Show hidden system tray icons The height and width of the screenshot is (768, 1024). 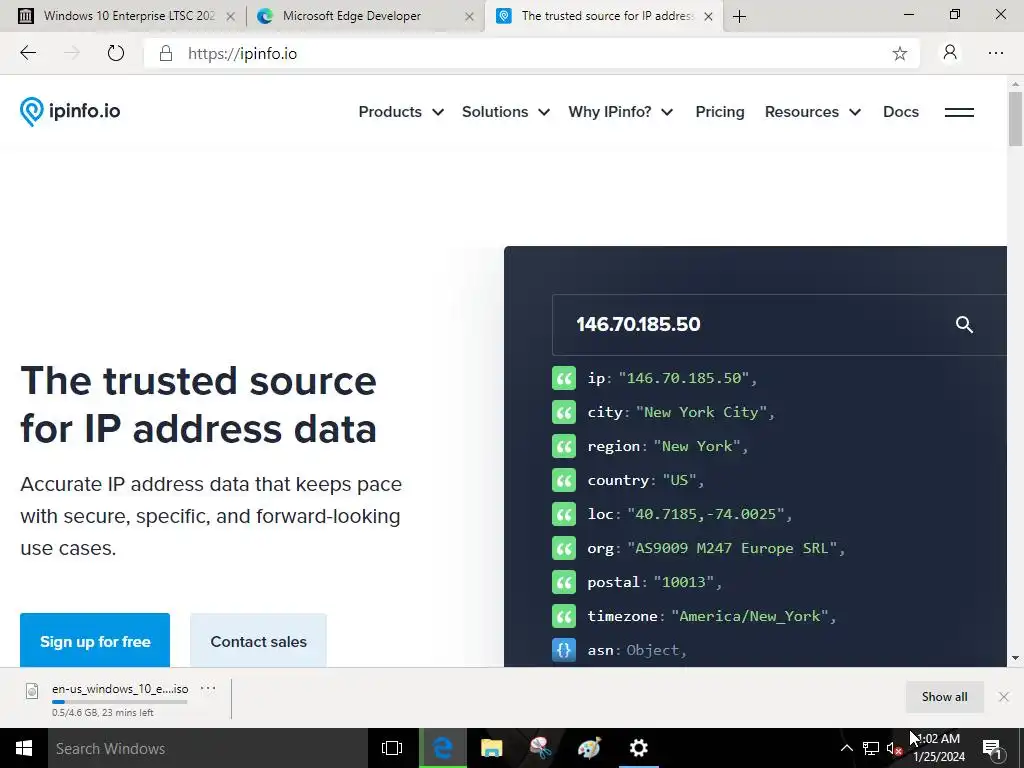coord(846,748)
